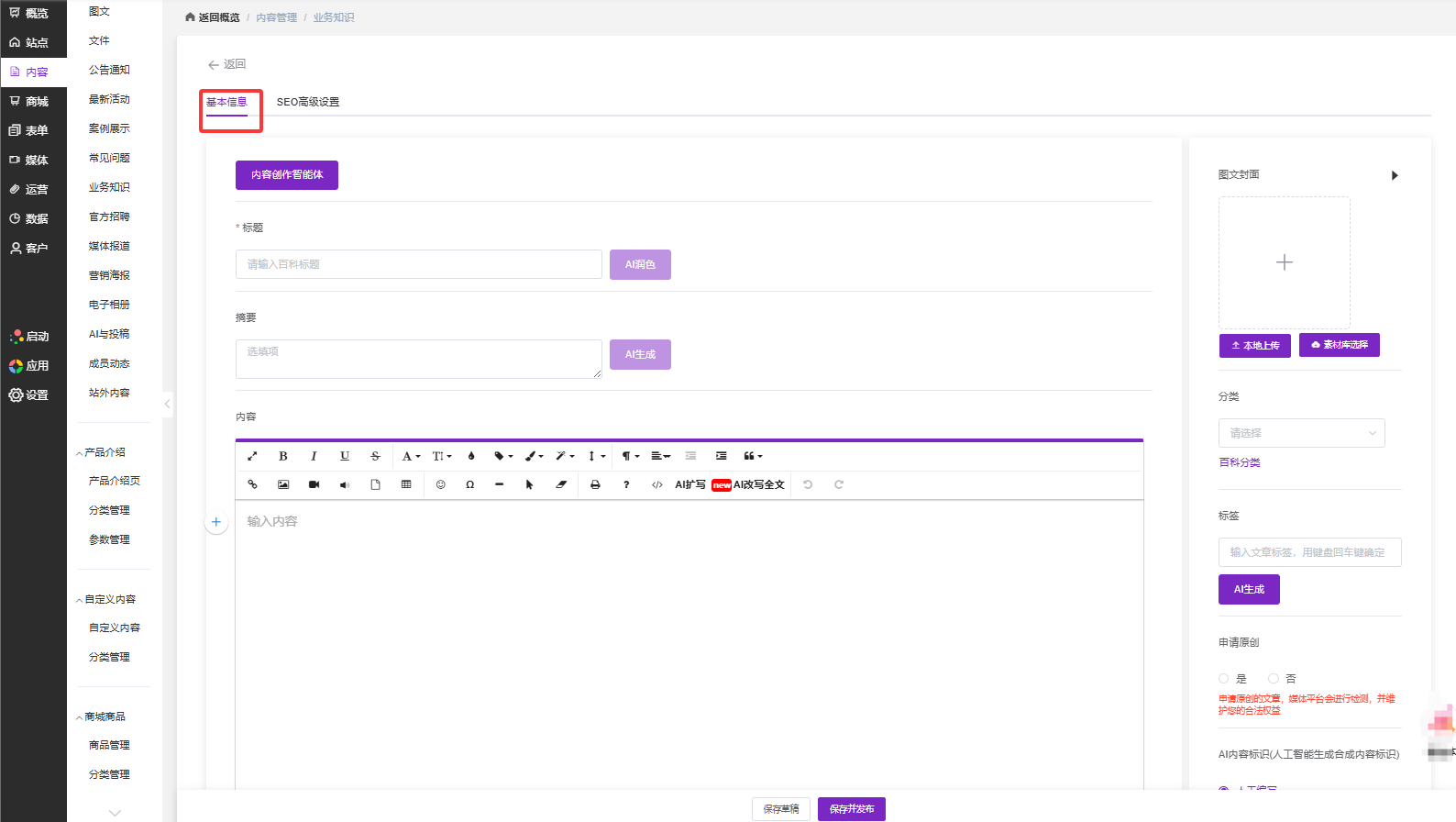Open editor help question mark
The height and width of the screenshot is (822, 1456).
click(x=626, y=484)
